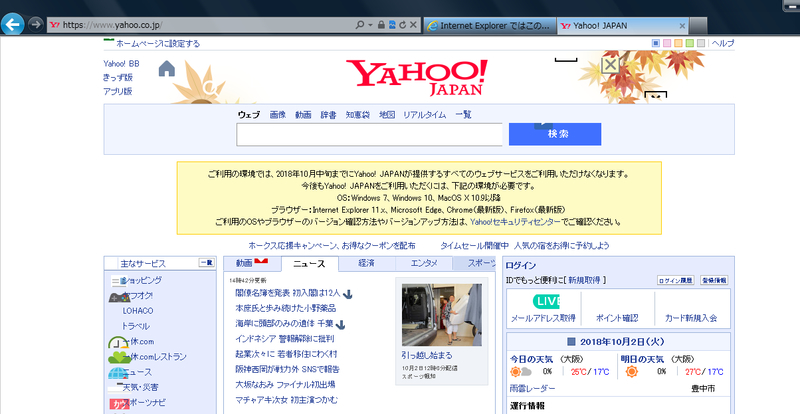Open the Yahoo!セキュリティセンター link

[x=515, y=222]
